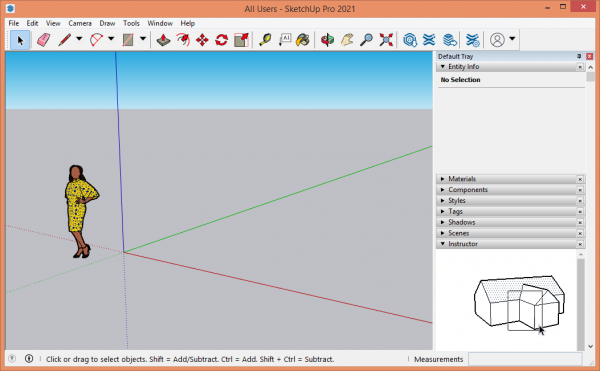Collapse the Entity Info panel
The height and width of the screenshot is (371, 600).
(x=443, y=67)
